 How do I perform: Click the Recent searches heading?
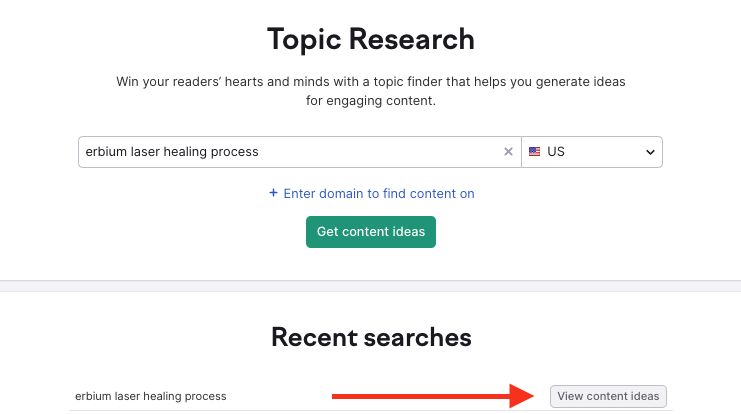pyautogui.click(x=371, y=337)
